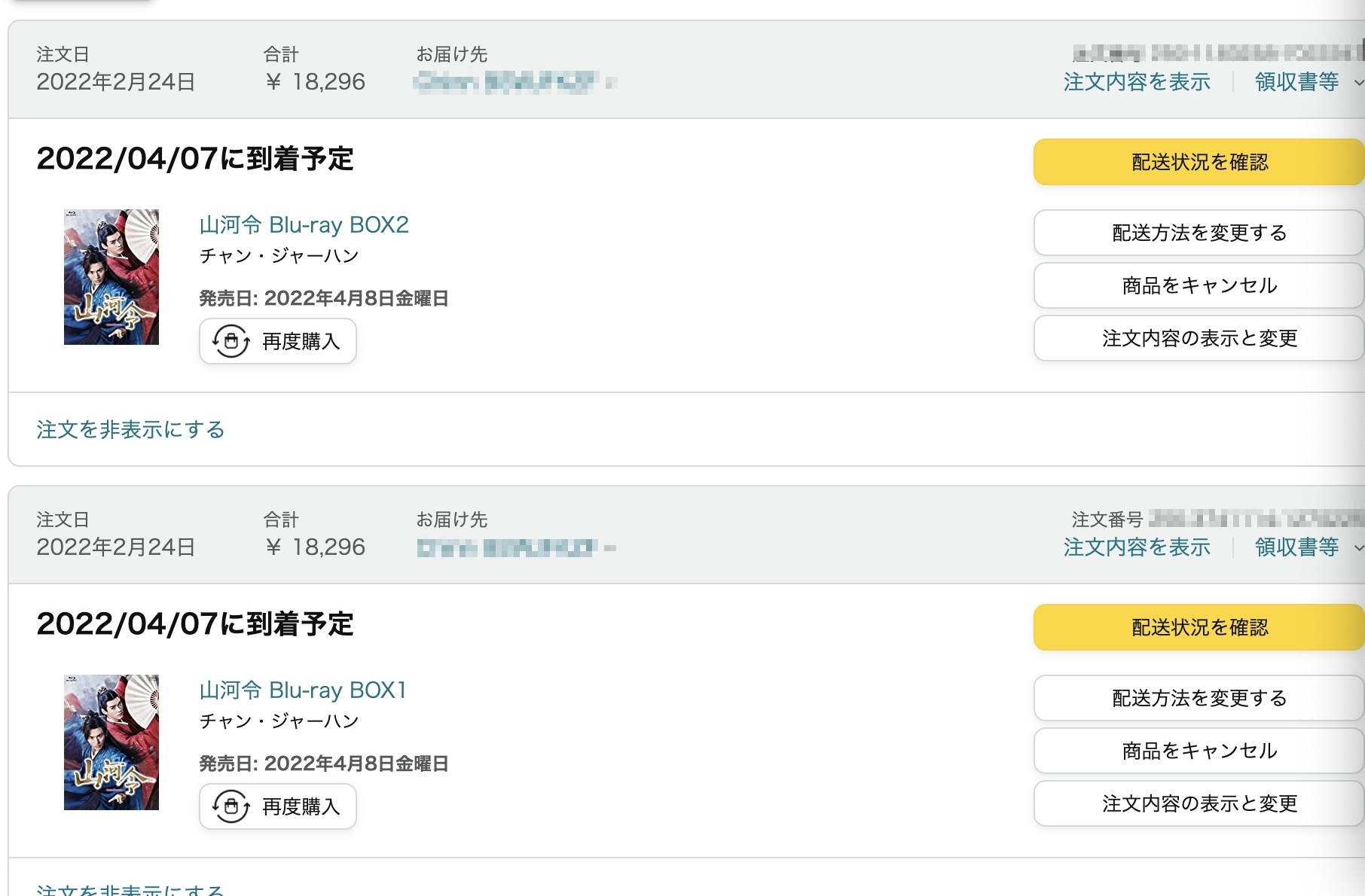
Task: Cancel the BOX2 item
Action: (1199, 285)
